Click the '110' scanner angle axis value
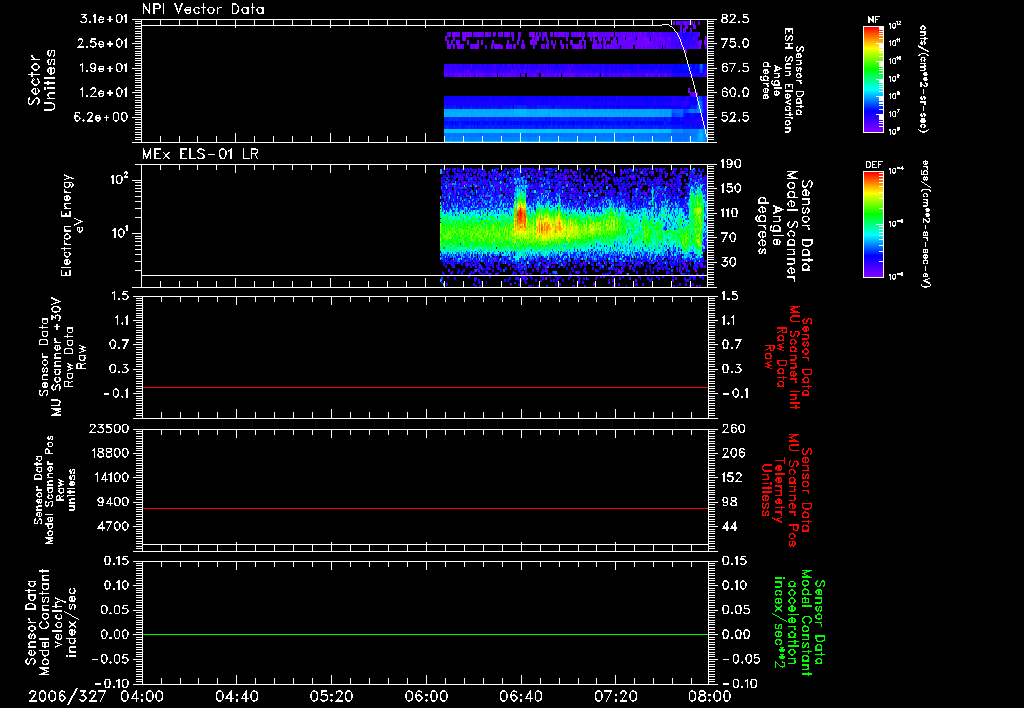The width and height of the screenshot is (1024, 708). (x=732, y=213)
